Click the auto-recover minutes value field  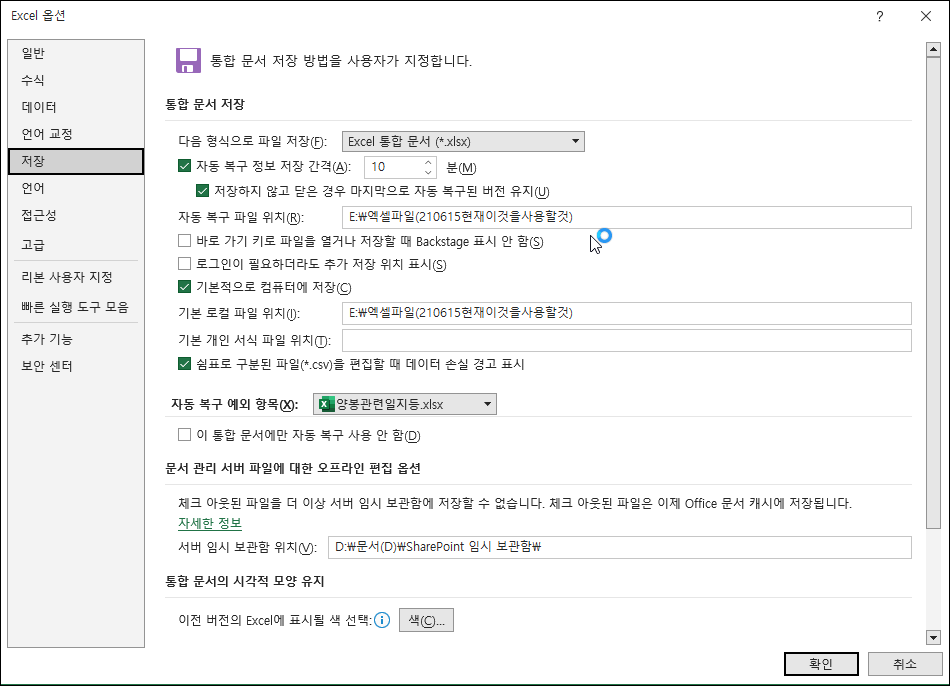393,167
